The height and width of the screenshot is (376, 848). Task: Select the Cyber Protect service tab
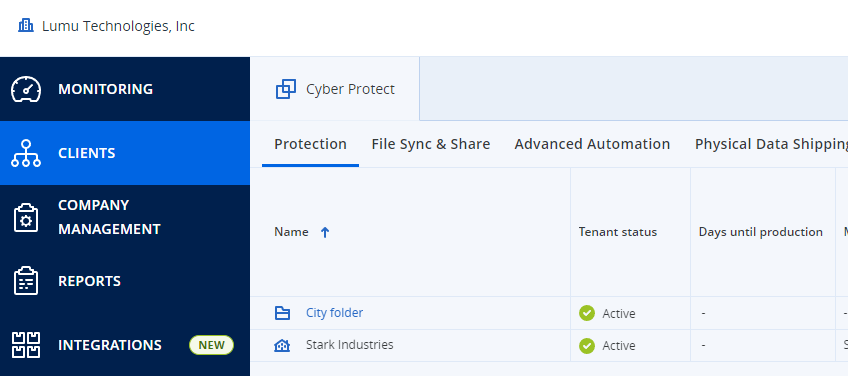[x=335, y=89]
